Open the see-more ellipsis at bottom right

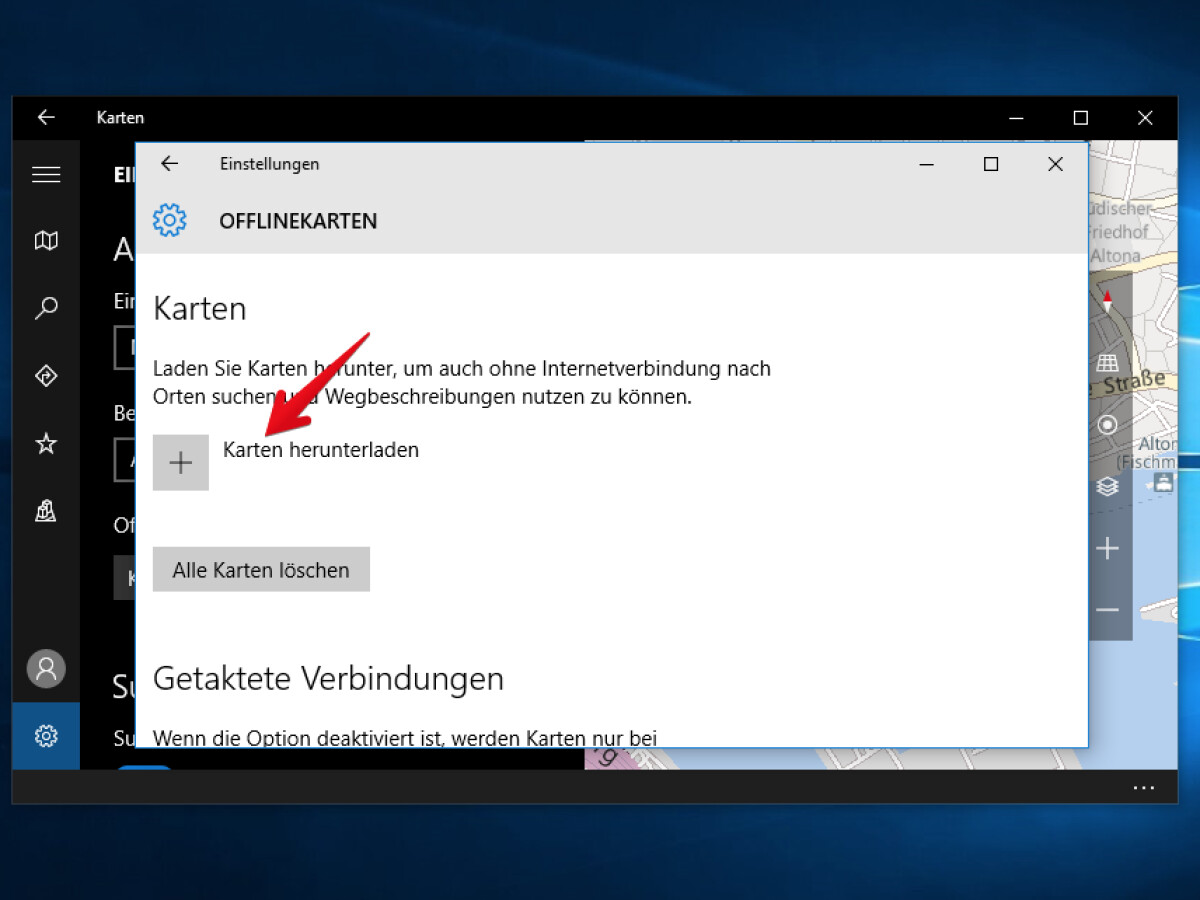coord(1144,788)
